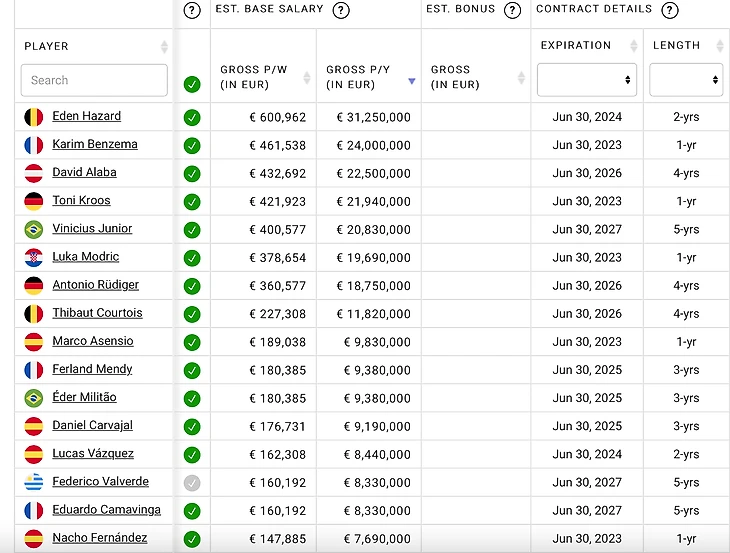Toggle verified checkmark for Thibaut Courtois
Viewport: 730px width, 553px height.
pos(192,313)
